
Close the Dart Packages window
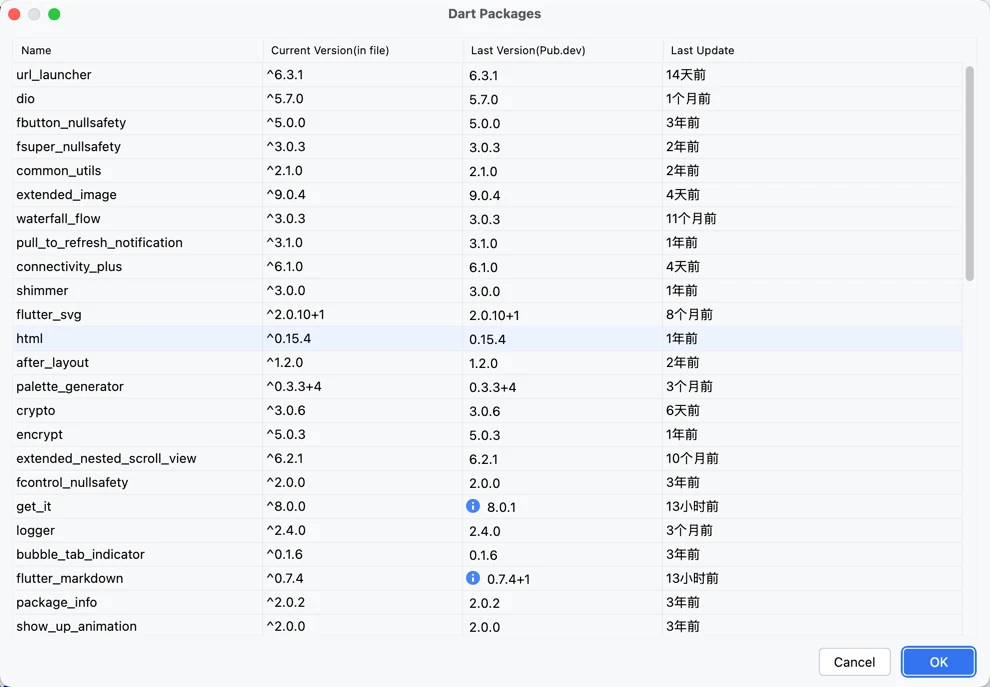[x=14, y=14]
